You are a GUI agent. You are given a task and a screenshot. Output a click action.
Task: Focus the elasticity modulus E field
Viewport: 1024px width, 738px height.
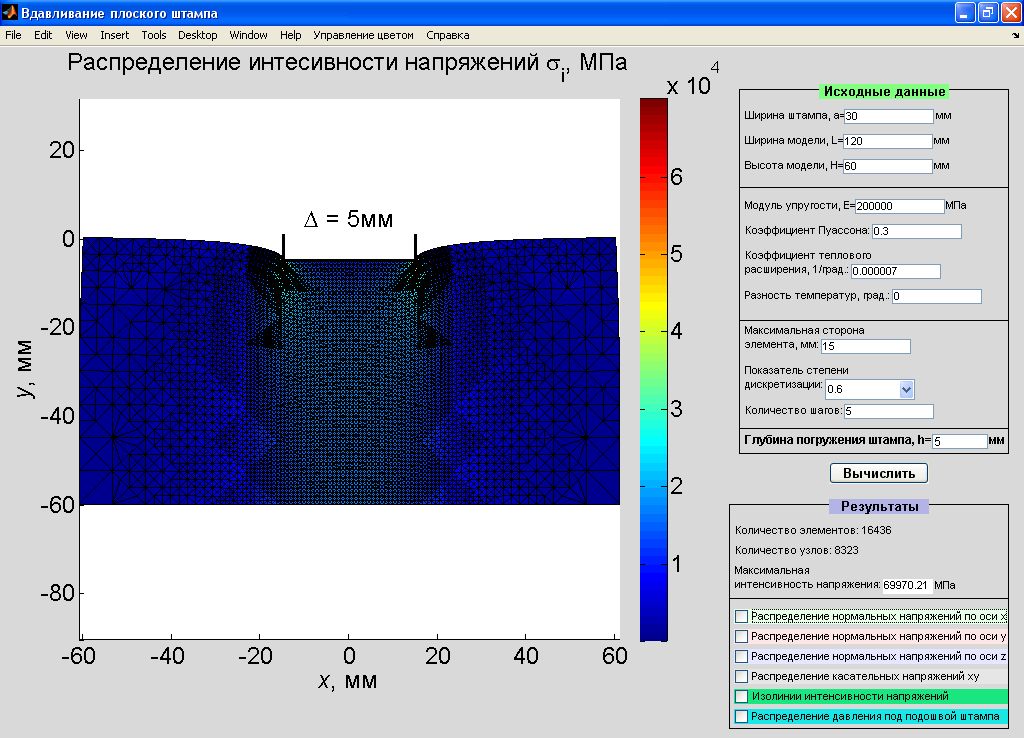point(899,206)
